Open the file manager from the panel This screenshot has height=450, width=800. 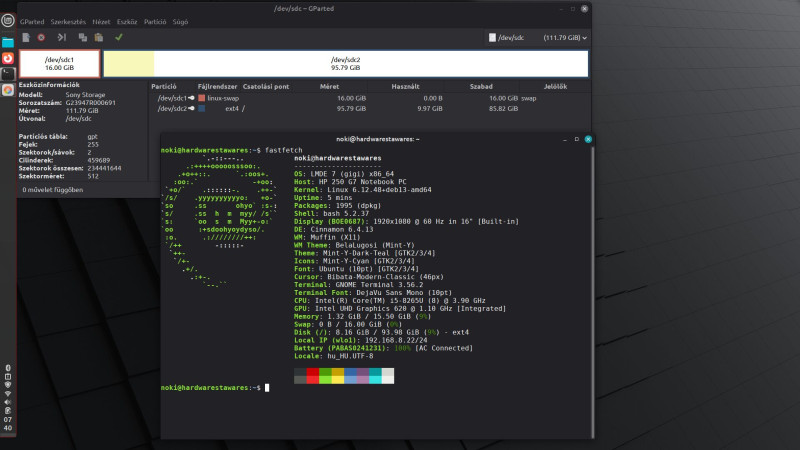pos(8,42)
